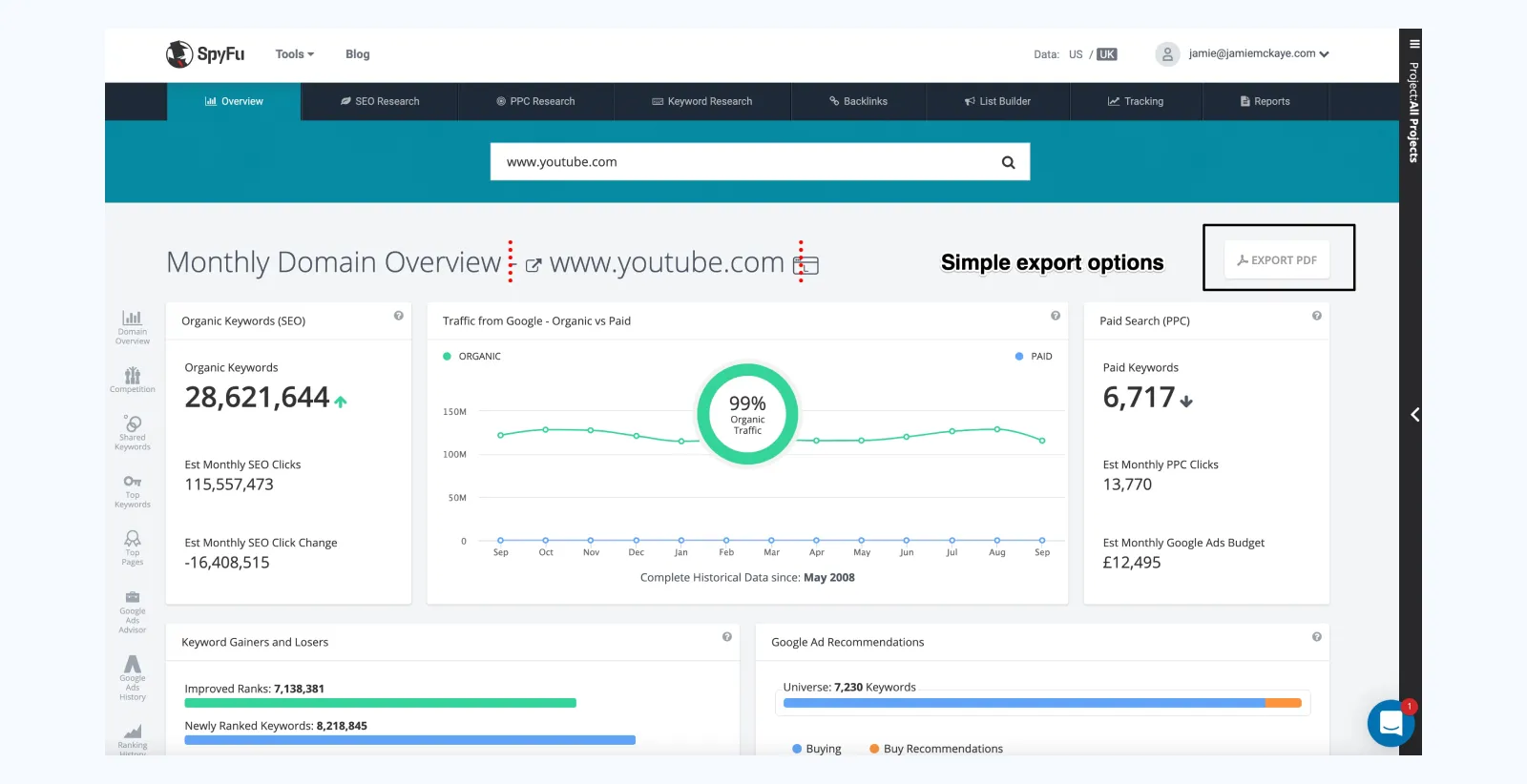Viewport: 1527px width, 784px height.
Task: Switch data region to US
Action: (x=1076, y=54)
